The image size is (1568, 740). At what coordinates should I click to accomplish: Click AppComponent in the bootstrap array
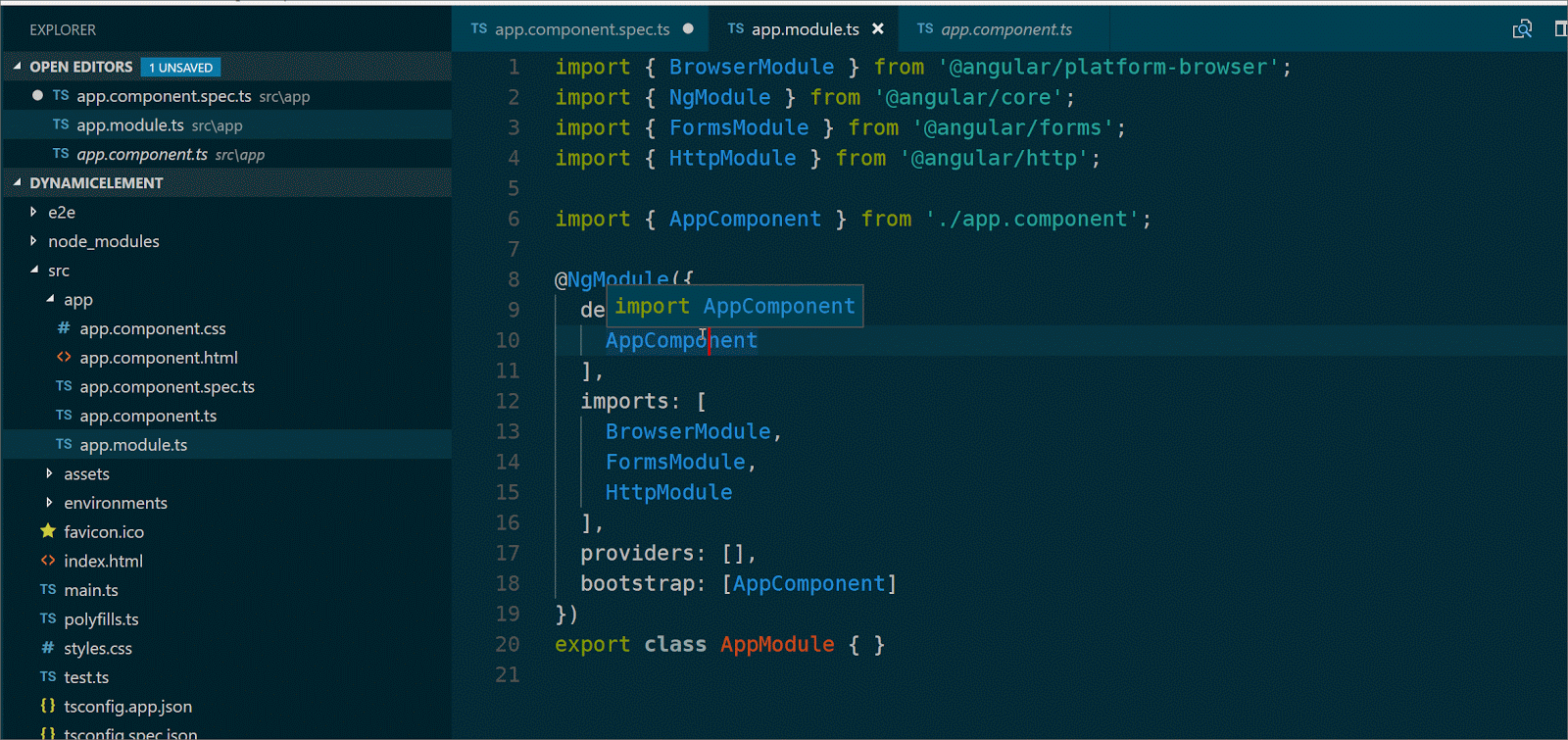click(x=809, y=583)
